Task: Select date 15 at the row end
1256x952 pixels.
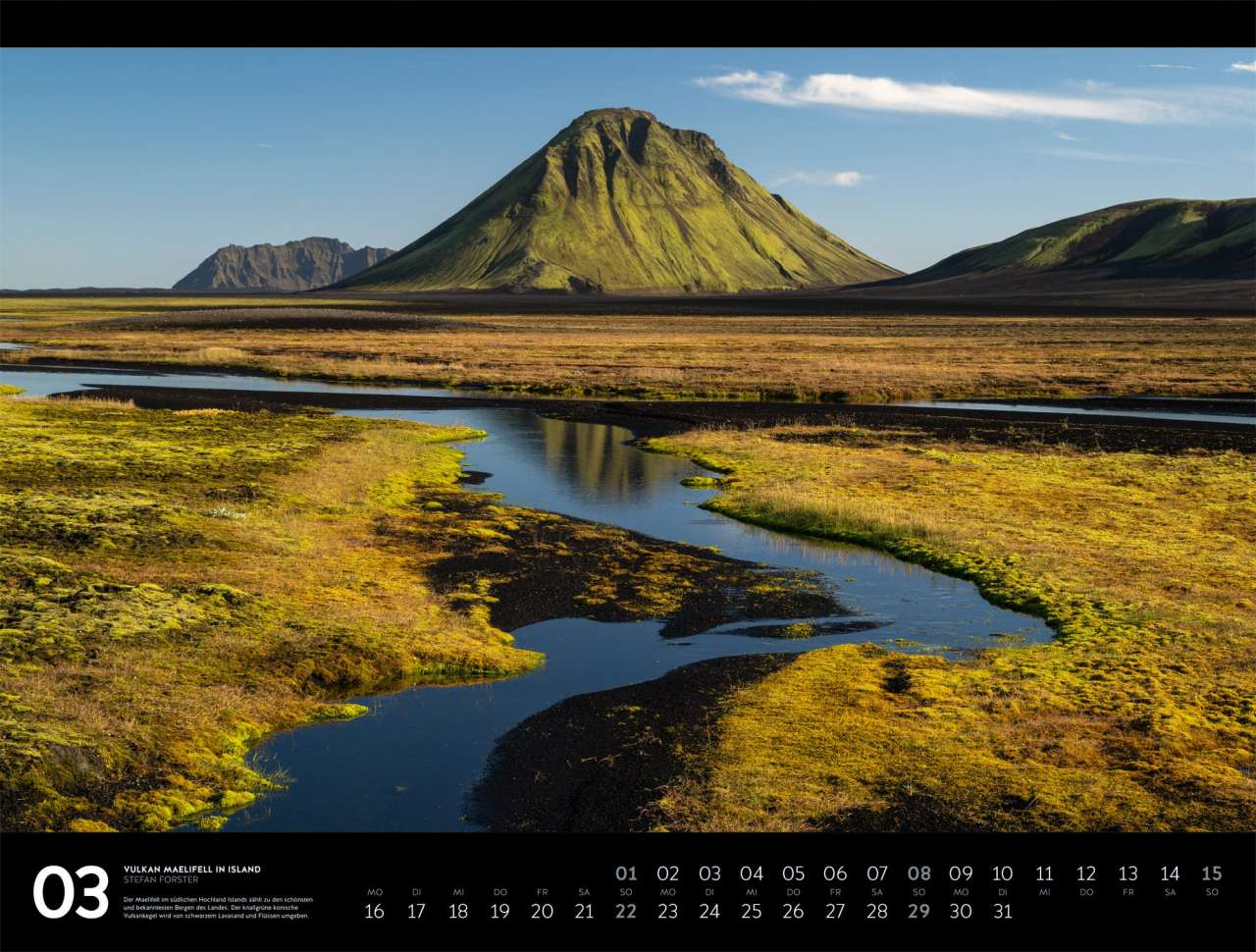Action: tap(1211, 873)
